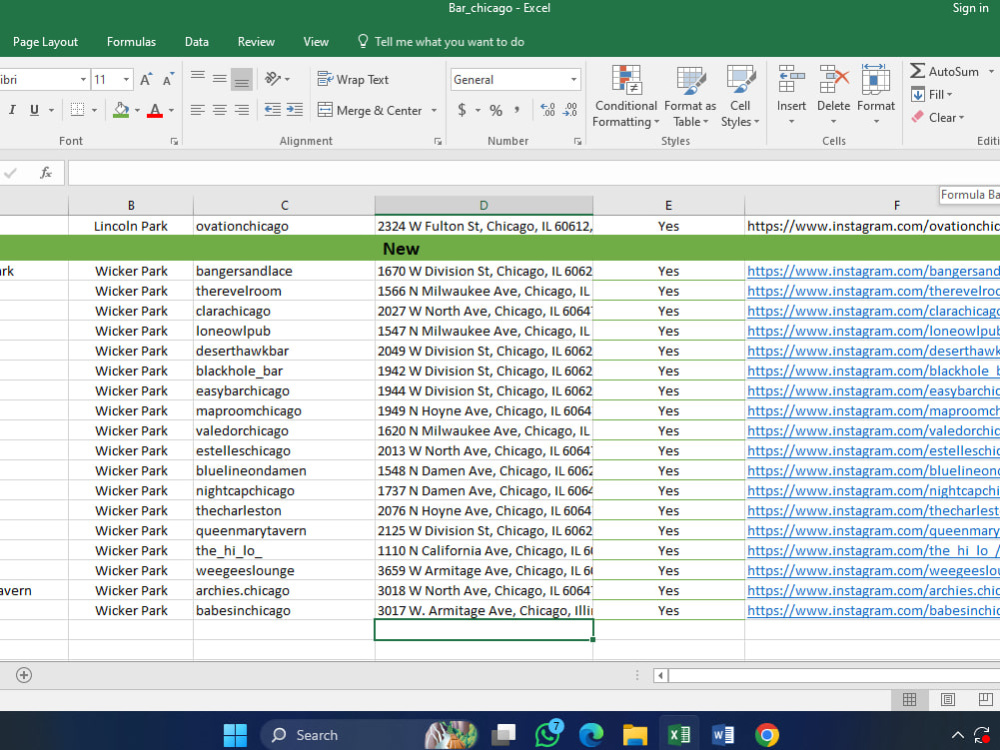Open Font settings dialog launcher

[x=174, y=142]
